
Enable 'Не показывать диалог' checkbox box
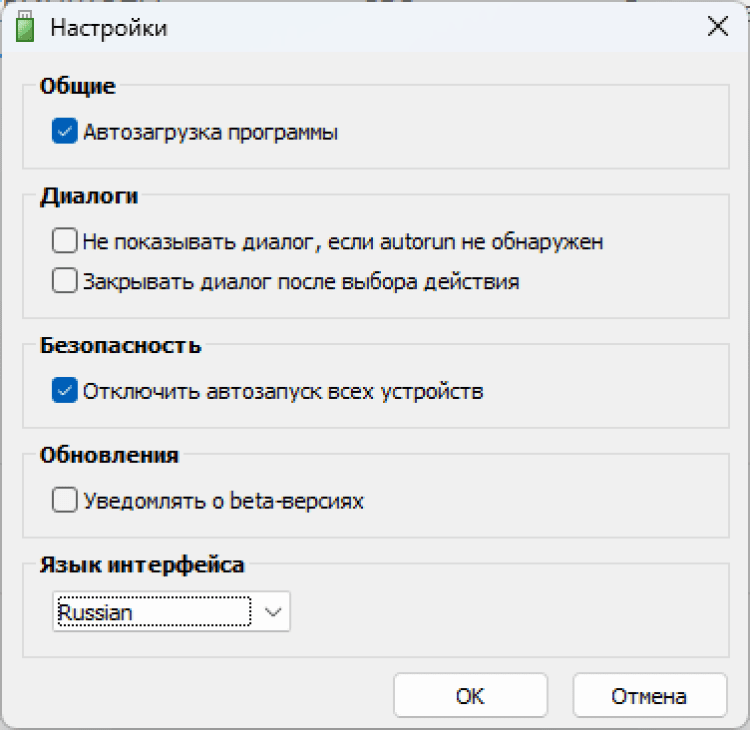tap(65, 241)
